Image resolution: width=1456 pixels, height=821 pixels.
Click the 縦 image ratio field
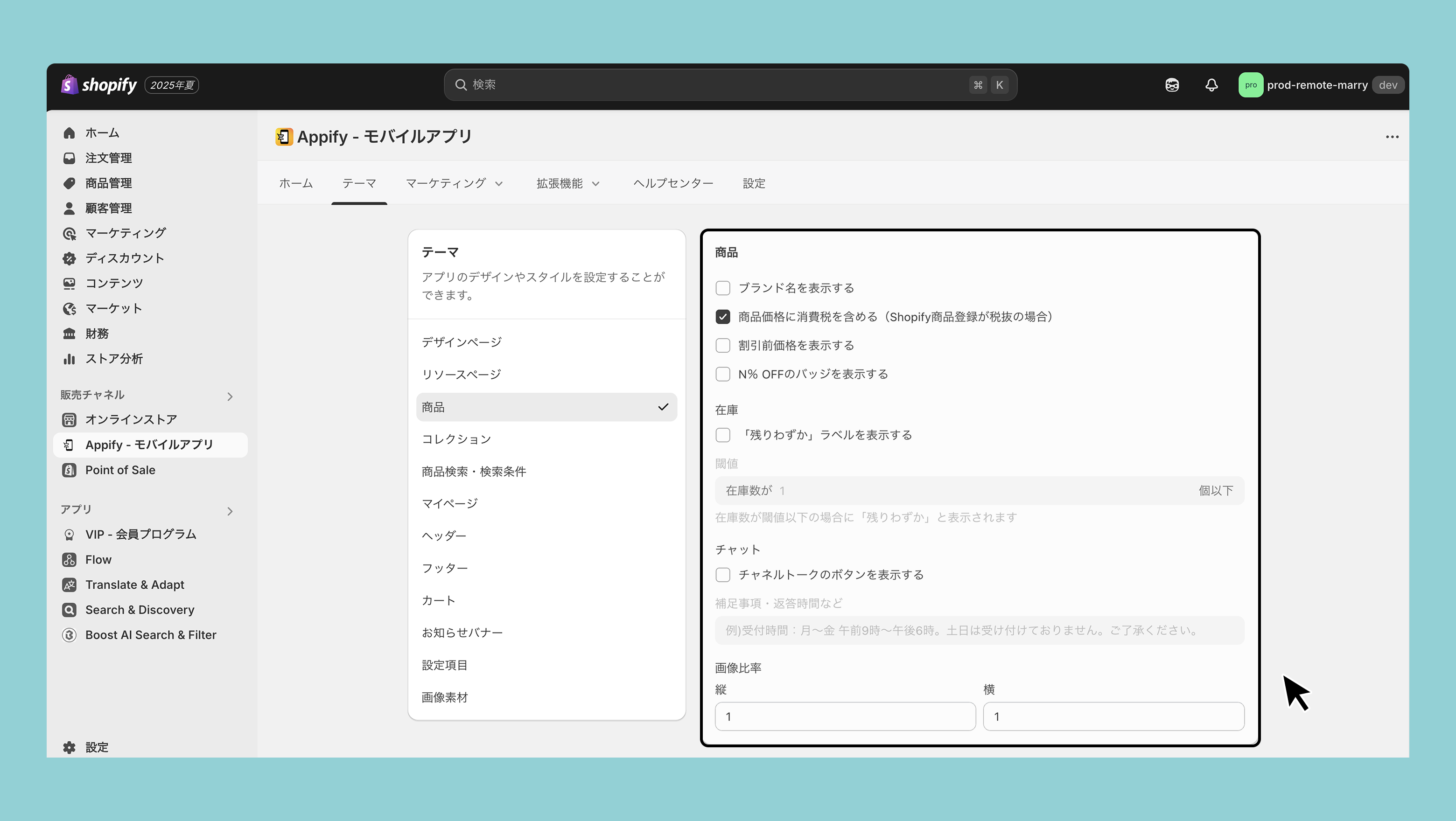(x=845, y=717)
